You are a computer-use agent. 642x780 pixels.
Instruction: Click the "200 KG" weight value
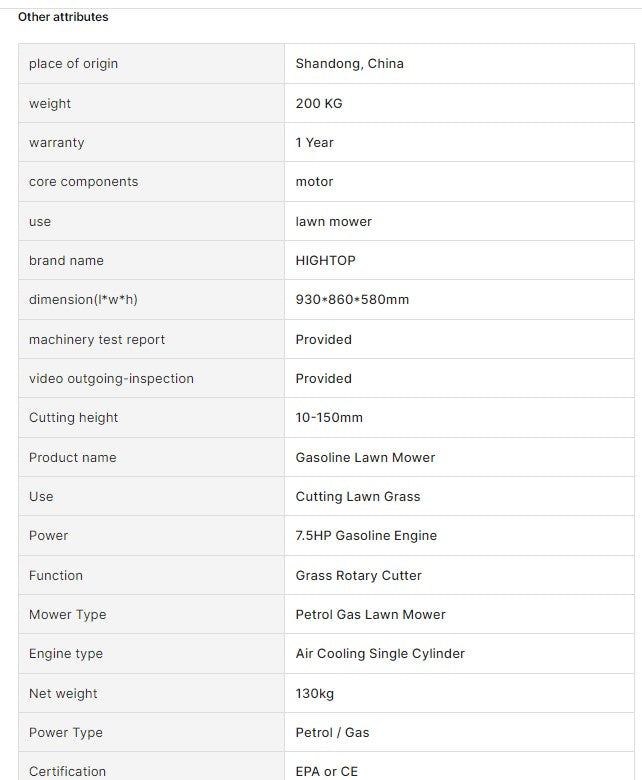[319, 103]
